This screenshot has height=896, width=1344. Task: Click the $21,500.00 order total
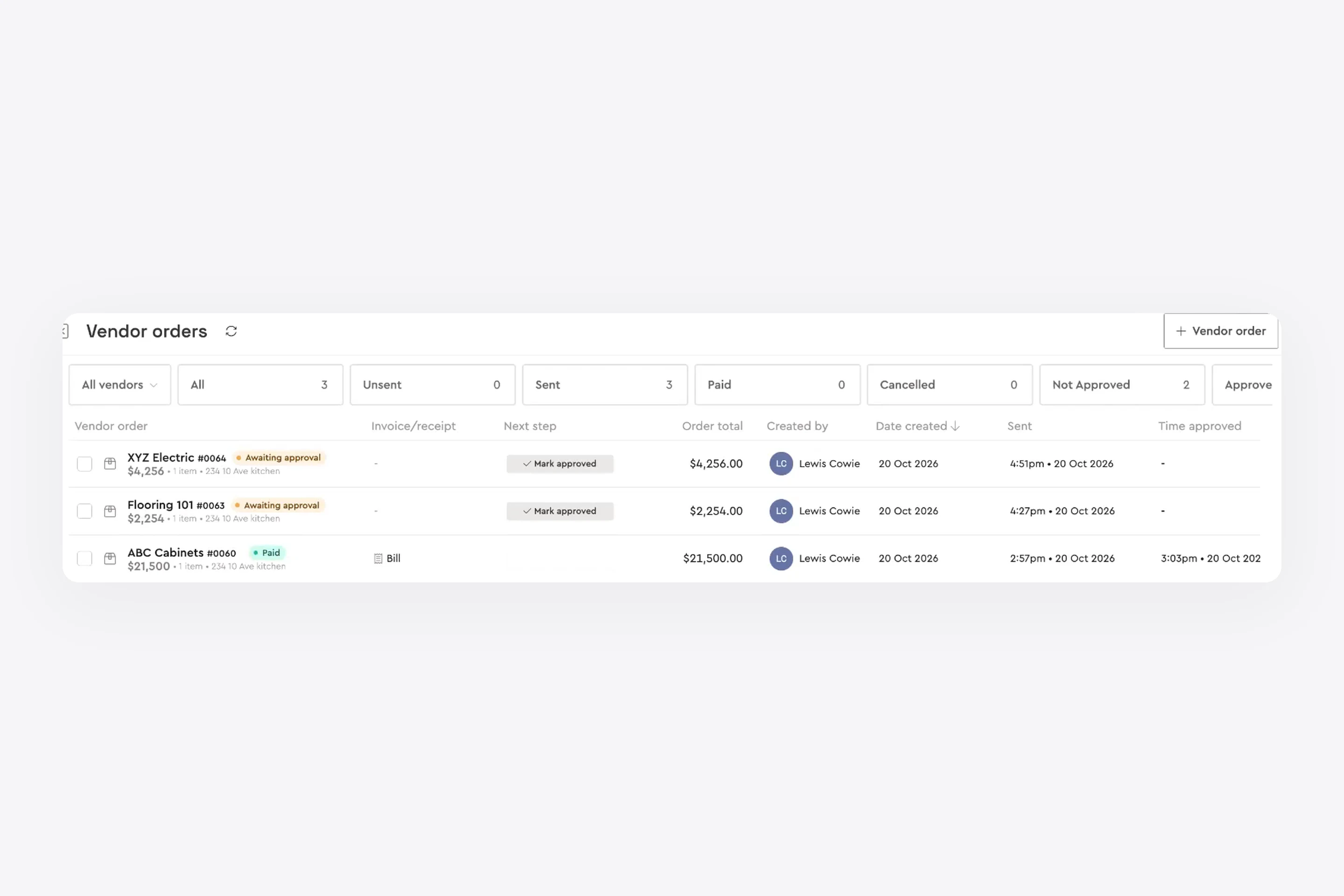[713, 558]
